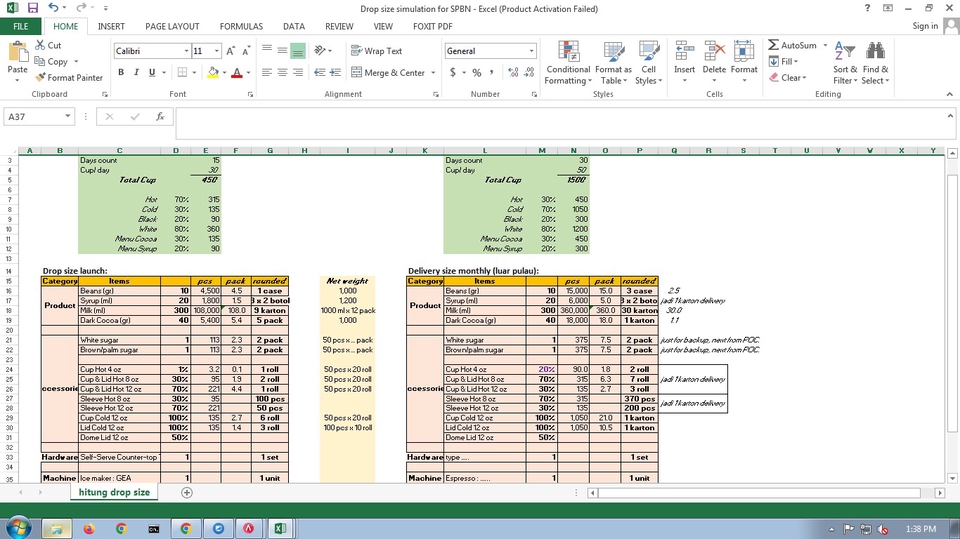Open the Calibri font name dropdown
This screenshot has width=960, height=539.
[186, 51]
